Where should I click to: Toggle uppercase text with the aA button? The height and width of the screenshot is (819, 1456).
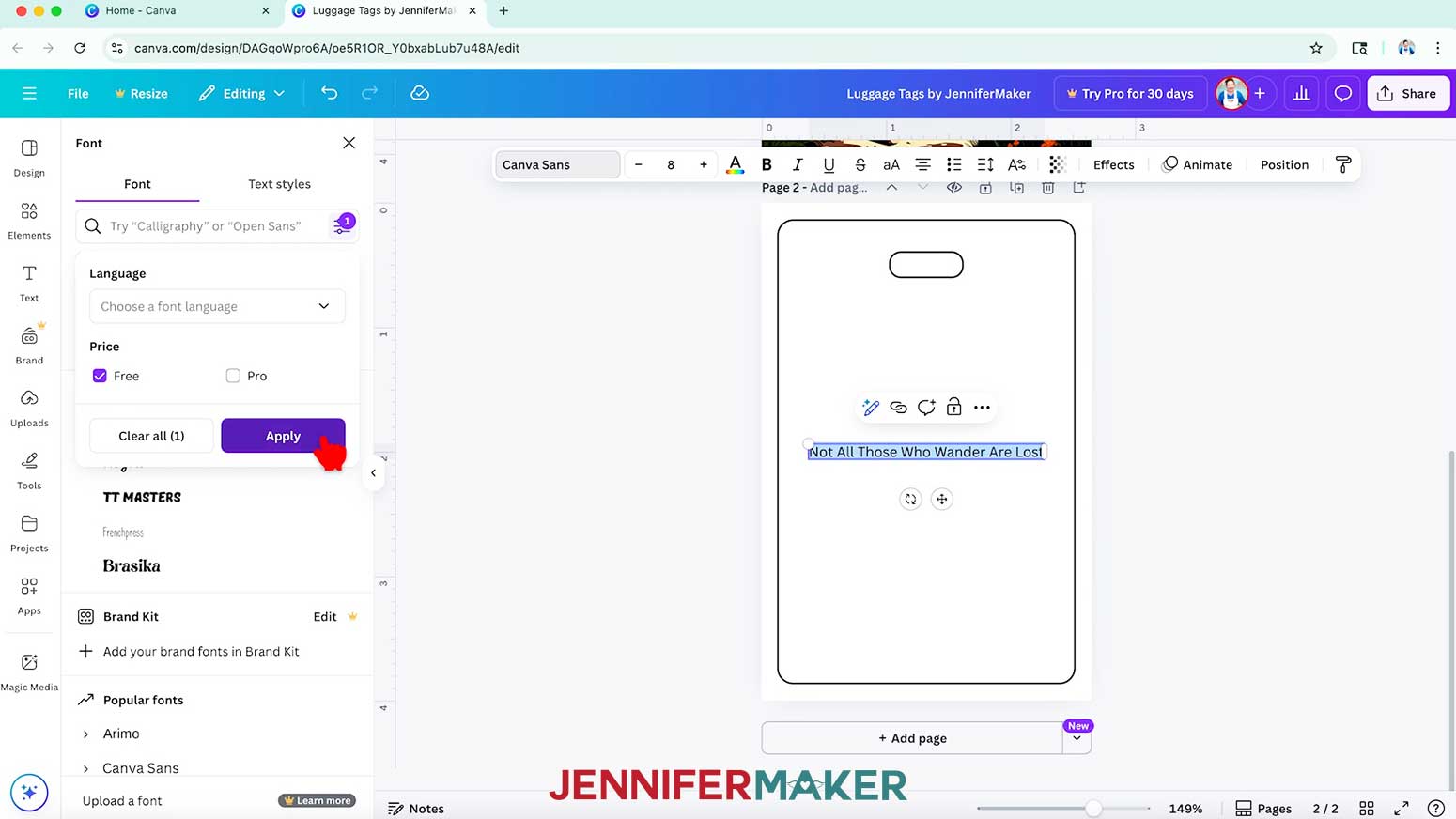click(891, 164)
